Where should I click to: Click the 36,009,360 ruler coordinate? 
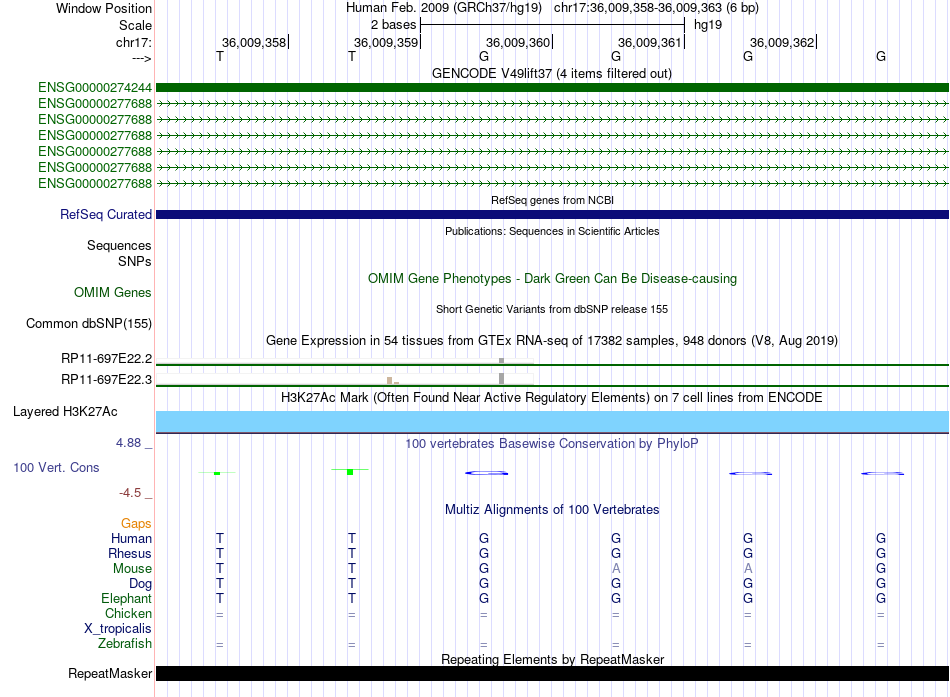click(518, 42)
